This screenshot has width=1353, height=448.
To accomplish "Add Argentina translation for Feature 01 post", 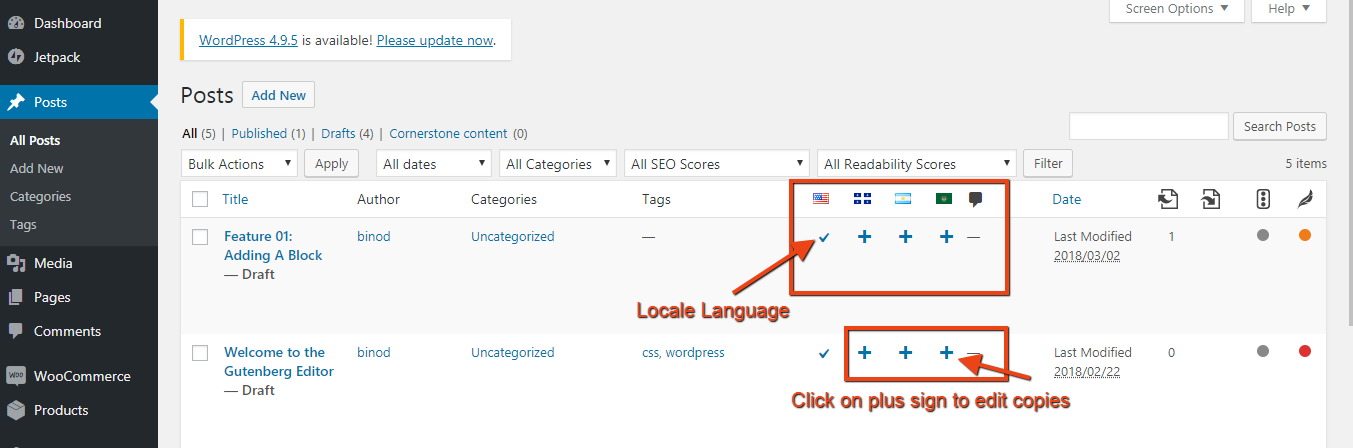I will [x=905, y=237].
